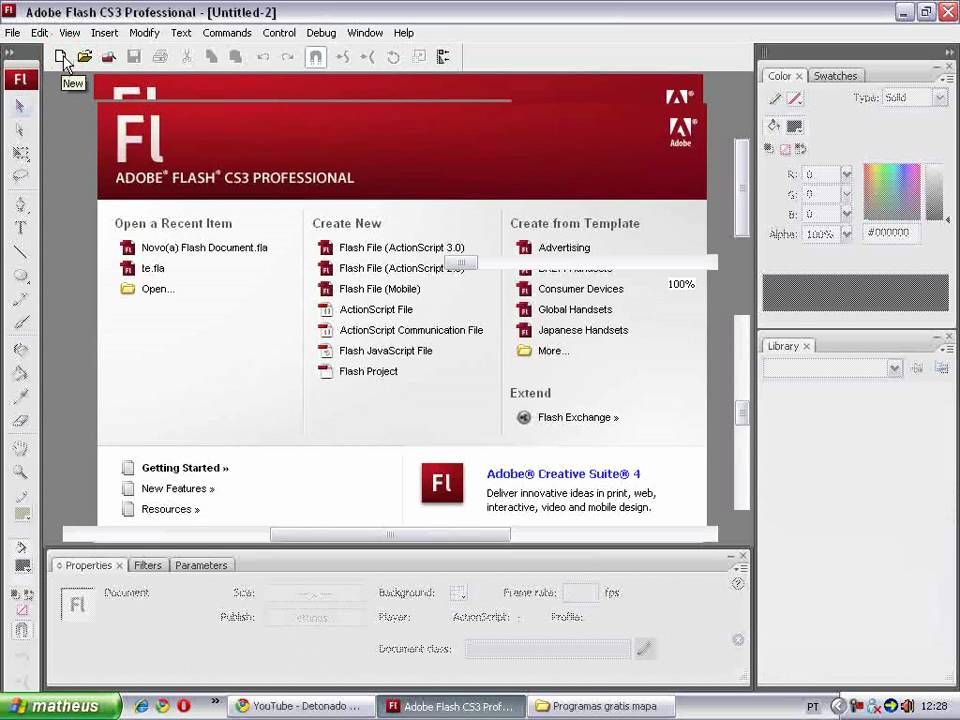Select the Eyedropper tool
This screenshot has width=960, height=720.
tap(20, 397)
